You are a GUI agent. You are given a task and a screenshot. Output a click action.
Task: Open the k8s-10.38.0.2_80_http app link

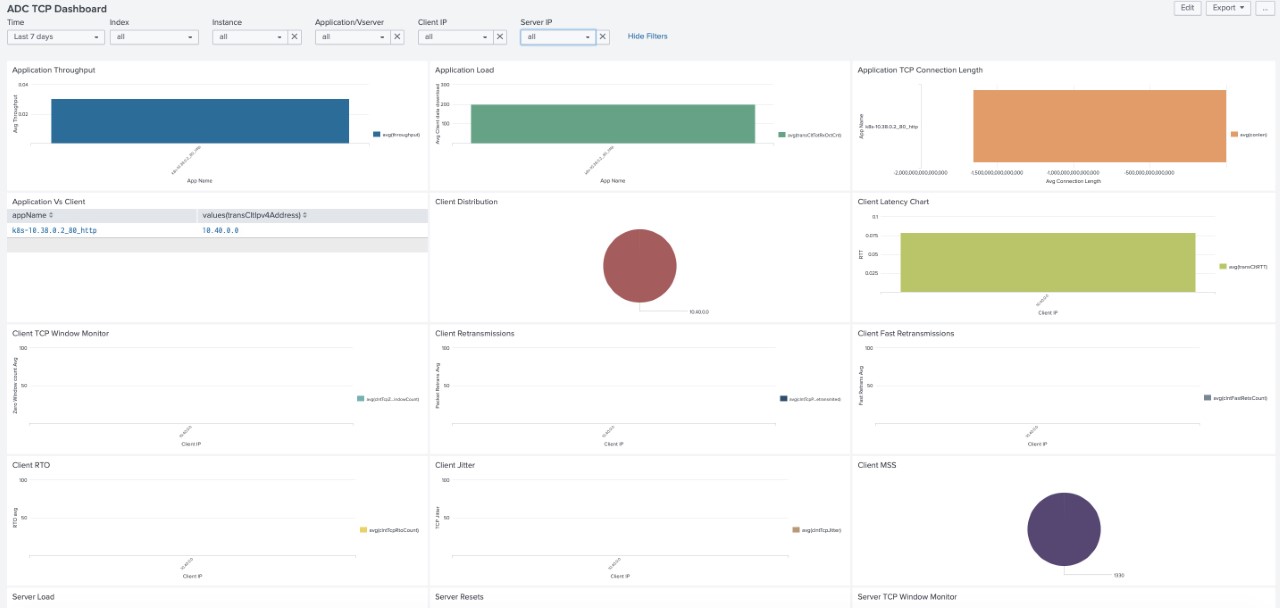pyautogui.click(x=54, y=230)
